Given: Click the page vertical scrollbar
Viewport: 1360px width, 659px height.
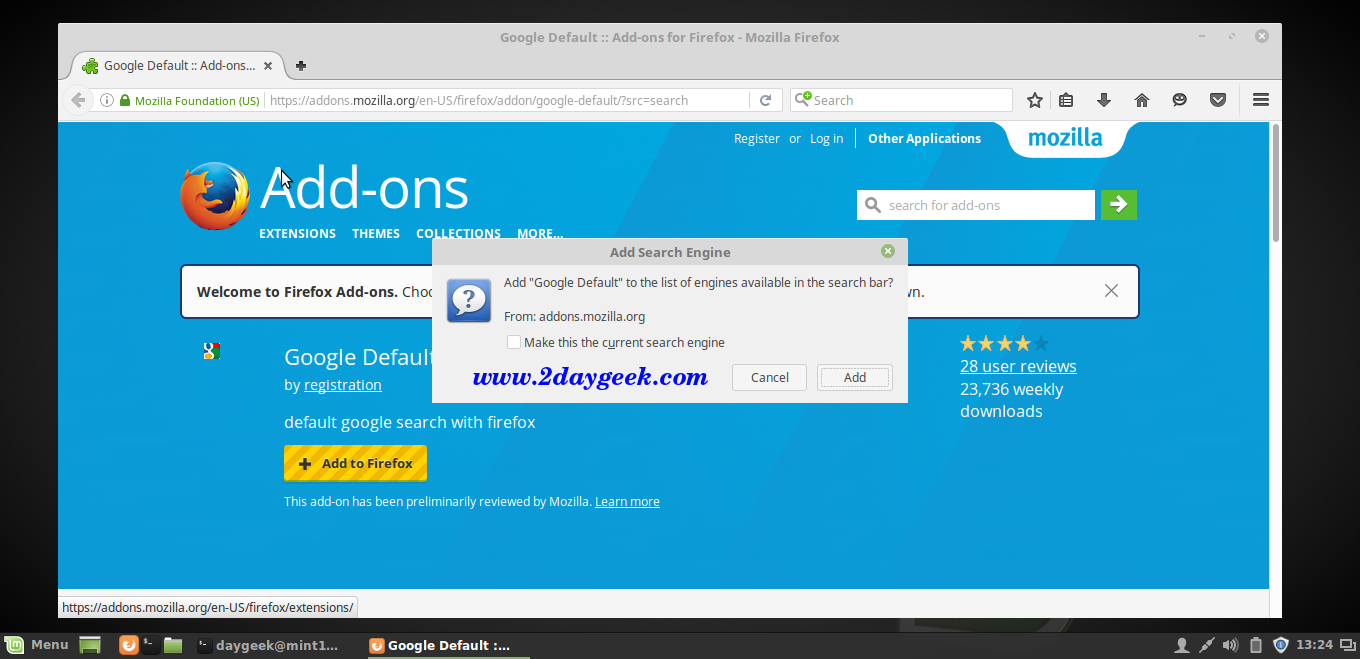Looking at the screenshot, I should [1275, 183].
